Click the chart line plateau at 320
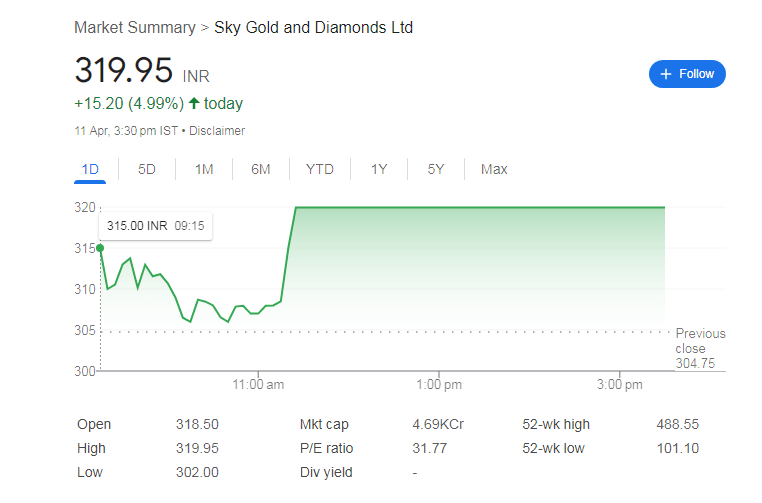The image size is (762, 503). pos(480,207)
